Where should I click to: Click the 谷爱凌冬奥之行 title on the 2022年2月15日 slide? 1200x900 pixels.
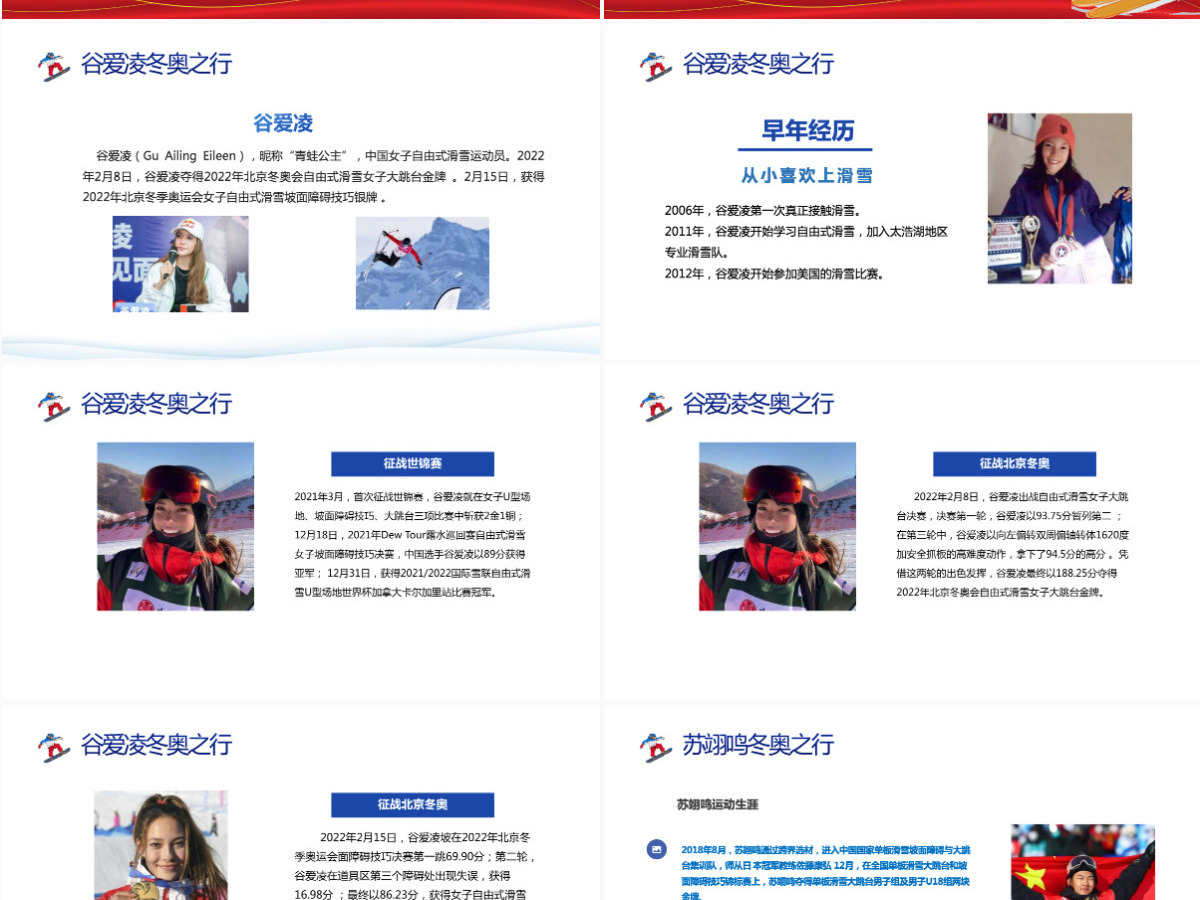(156, 745)
